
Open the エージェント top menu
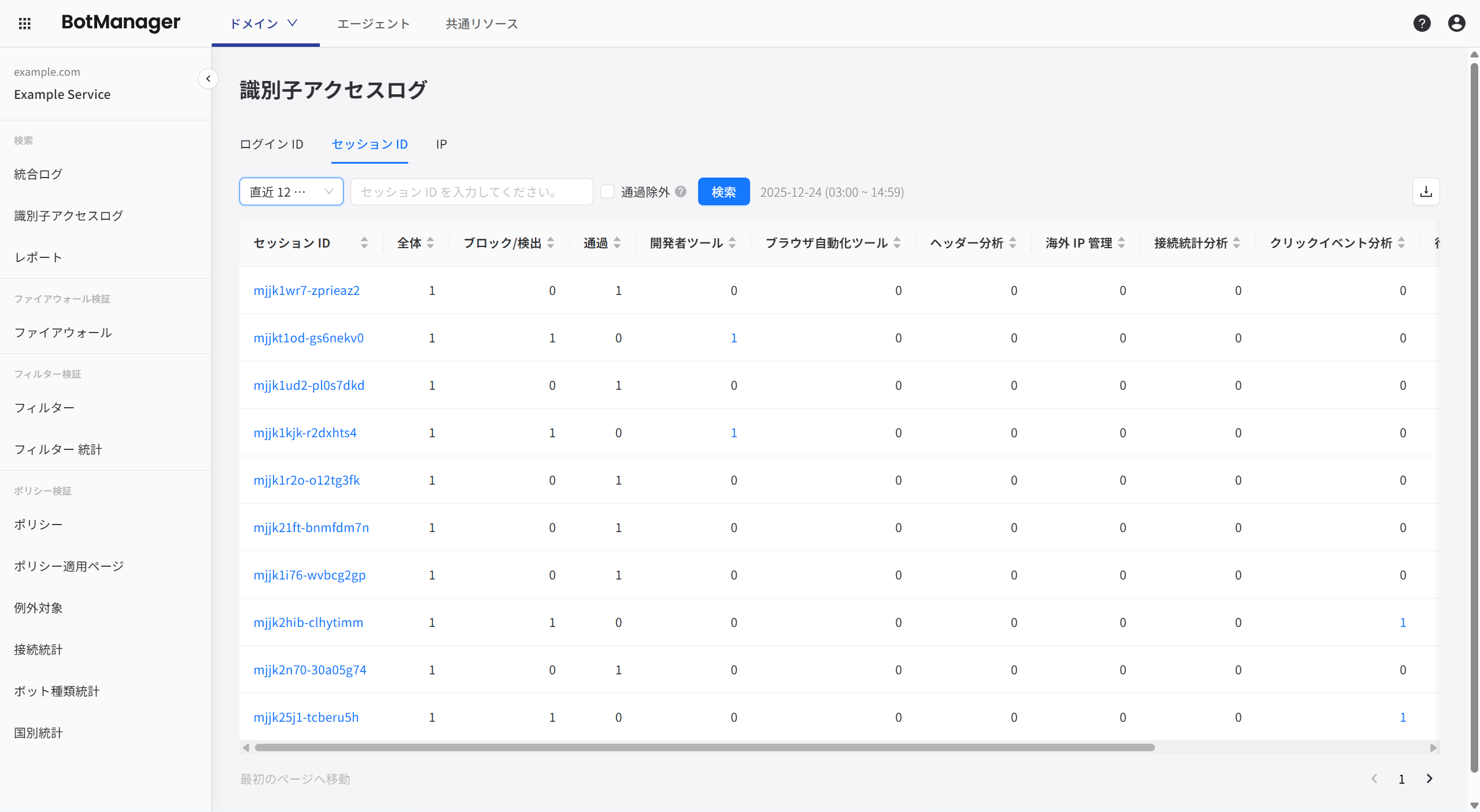374,24
